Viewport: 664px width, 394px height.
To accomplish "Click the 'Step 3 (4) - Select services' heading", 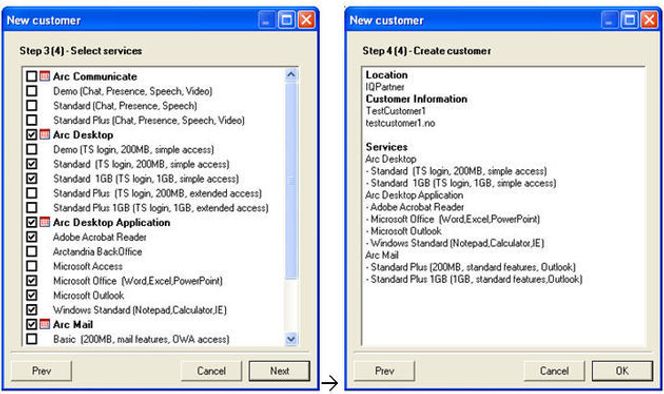I will click(x=80, y=51).
